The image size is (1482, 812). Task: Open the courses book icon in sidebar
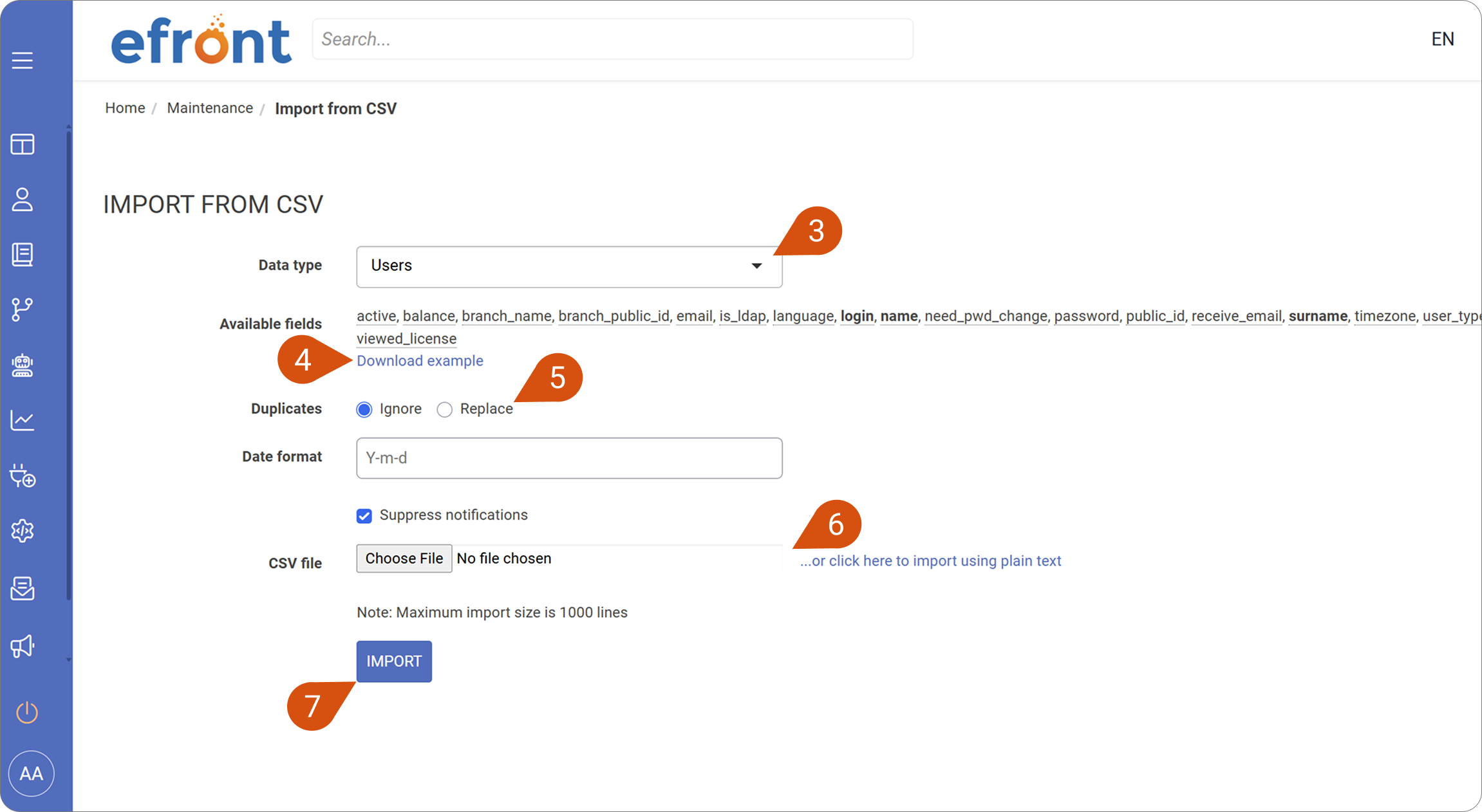23,255
